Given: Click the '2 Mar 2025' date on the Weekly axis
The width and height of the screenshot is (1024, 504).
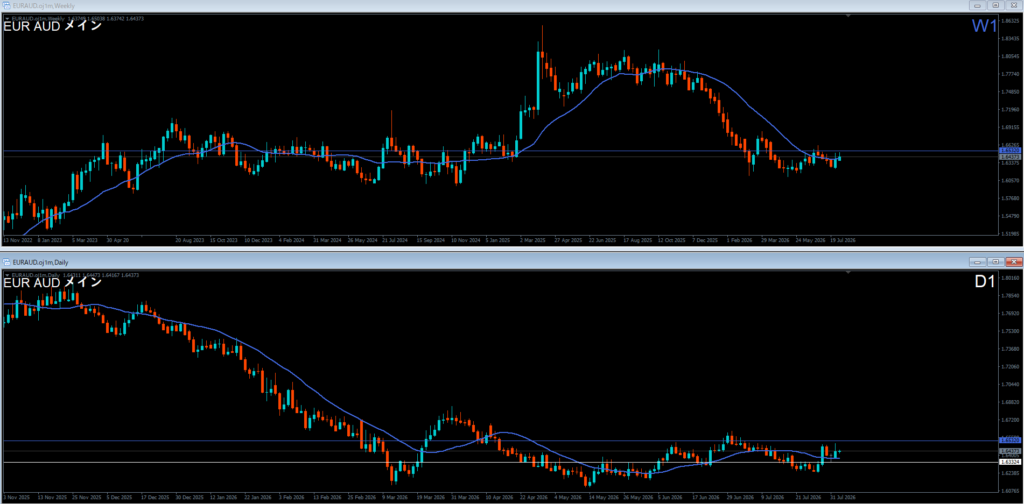Looking at the screenshot, I should click(532, 240).
